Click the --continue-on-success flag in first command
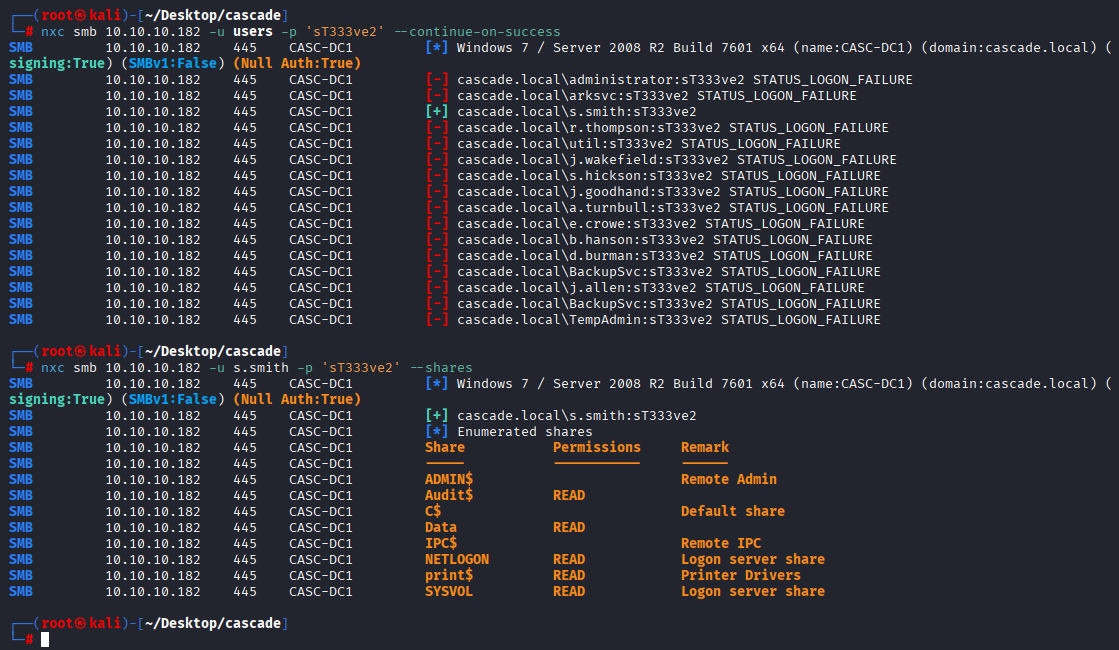 click(x=477, y=31)
